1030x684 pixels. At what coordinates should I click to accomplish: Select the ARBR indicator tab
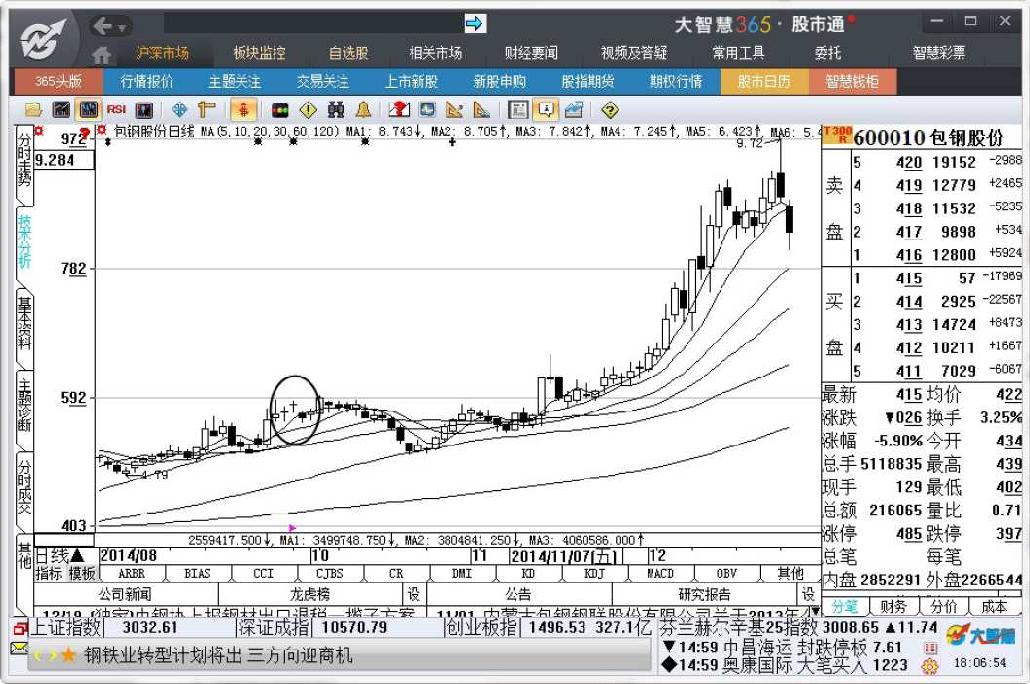pos(131,574)
